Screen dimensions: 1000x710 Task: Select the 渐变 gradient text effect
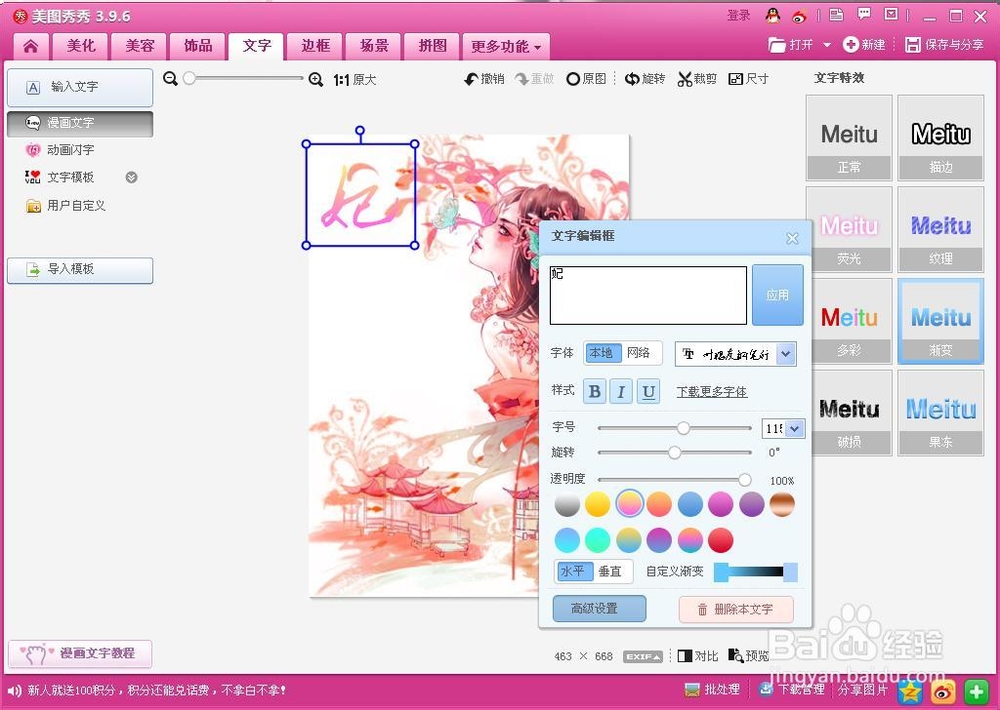click(941, 322)
